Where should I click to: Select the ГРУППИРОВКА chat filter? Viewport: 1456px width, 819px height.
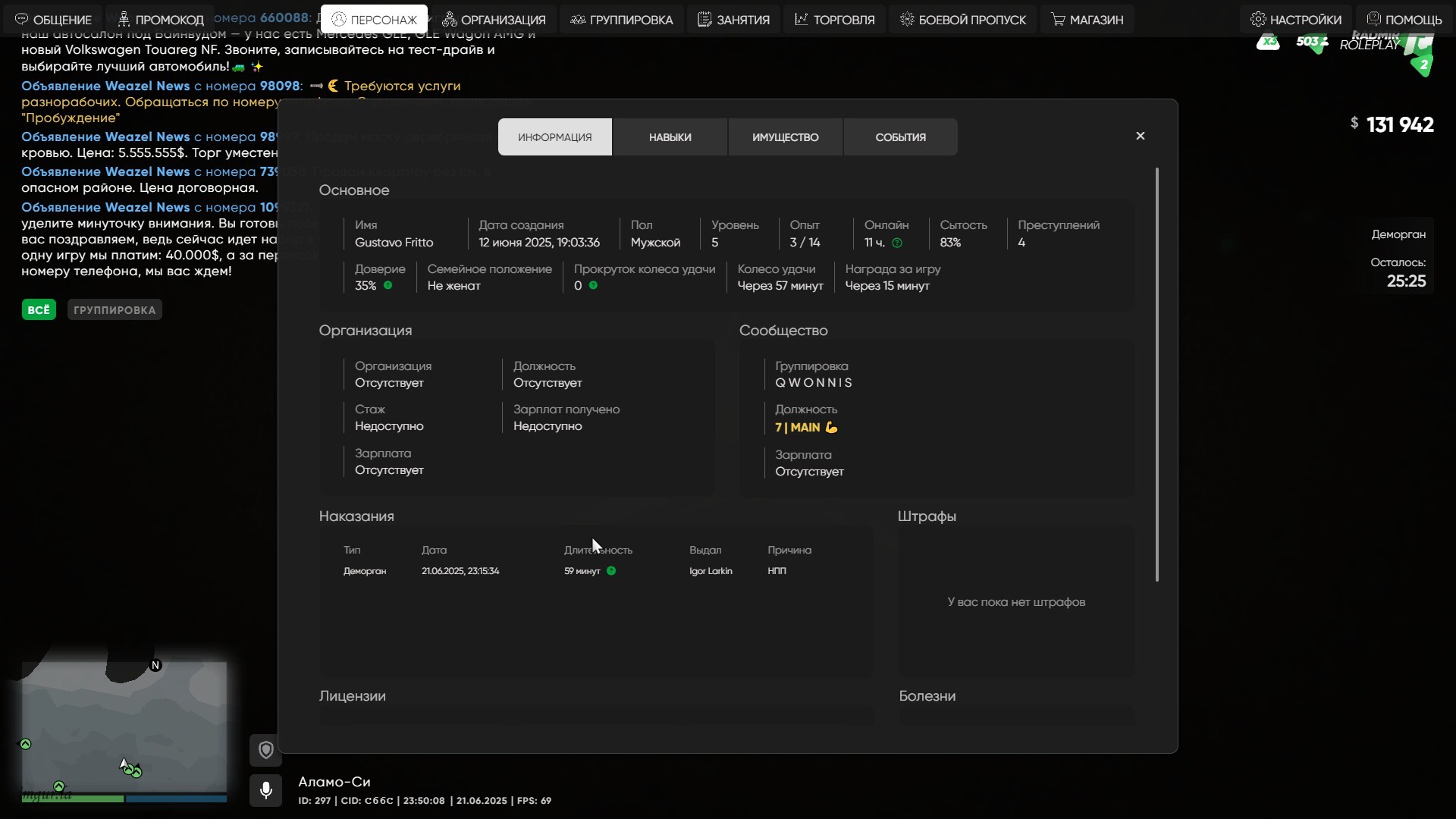click(115, 309)
